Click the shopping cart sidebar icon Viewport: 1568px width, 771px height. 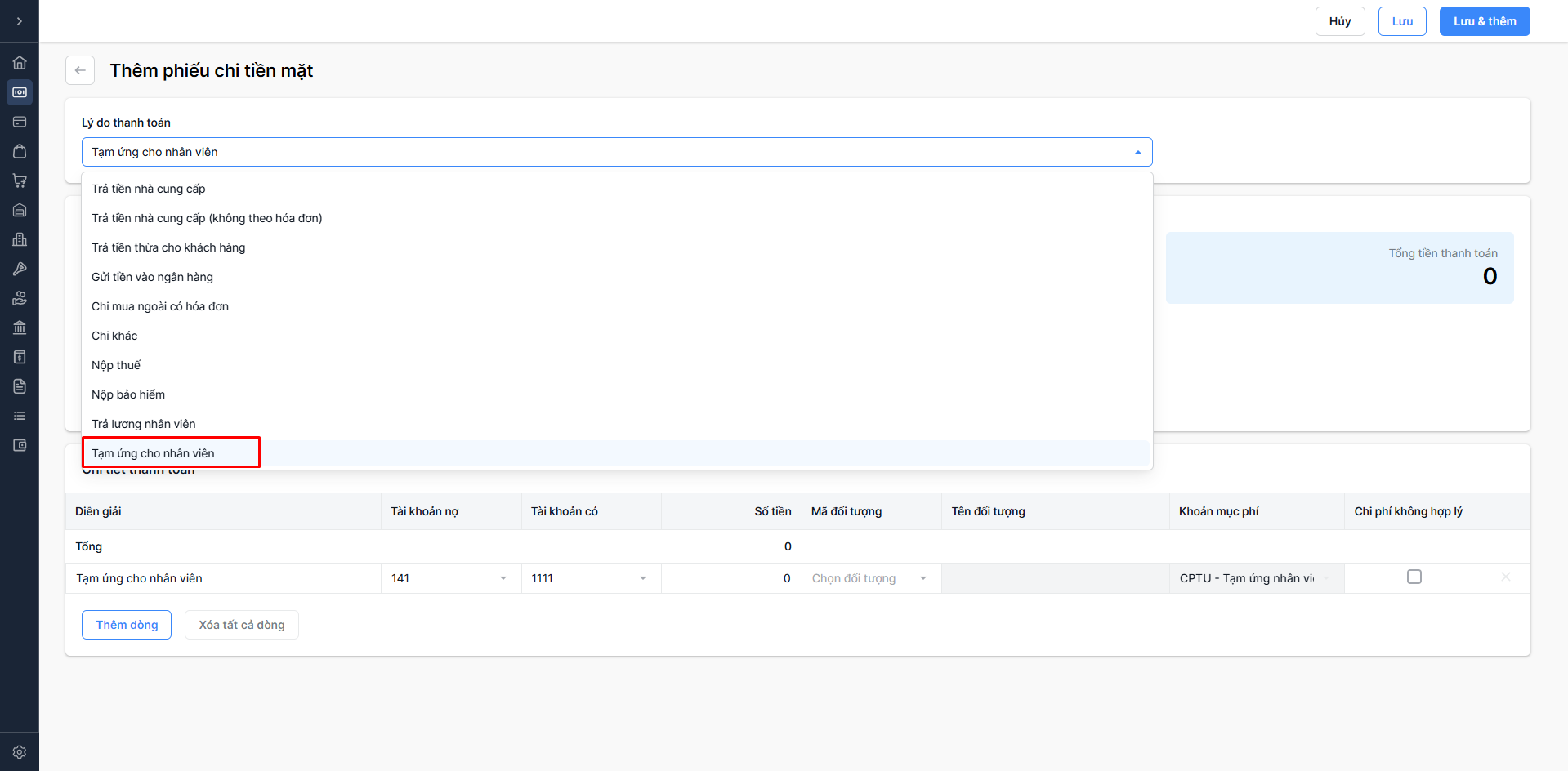coord(20,180)
